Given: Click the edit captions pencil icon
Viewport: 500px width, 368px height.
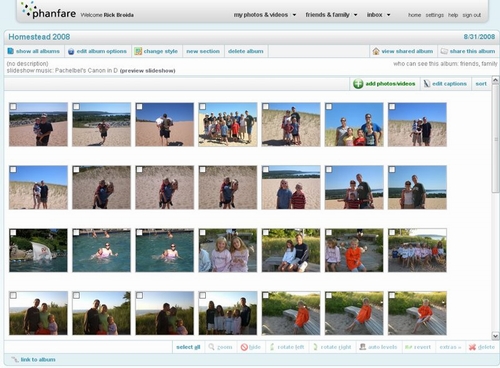Looking at the screenshot, I should [427, 84].
